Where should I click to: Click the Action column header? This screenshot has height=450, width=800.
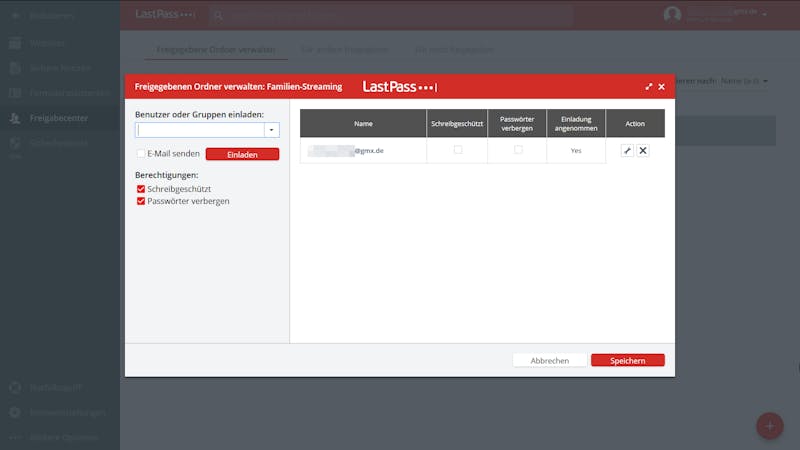[635, 123]
